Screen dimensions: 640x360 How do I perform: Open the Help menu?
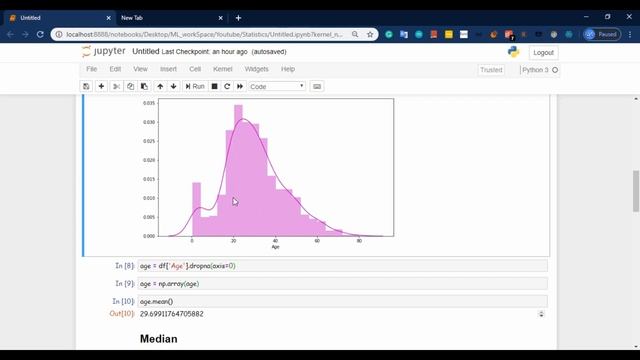[288, 69]
